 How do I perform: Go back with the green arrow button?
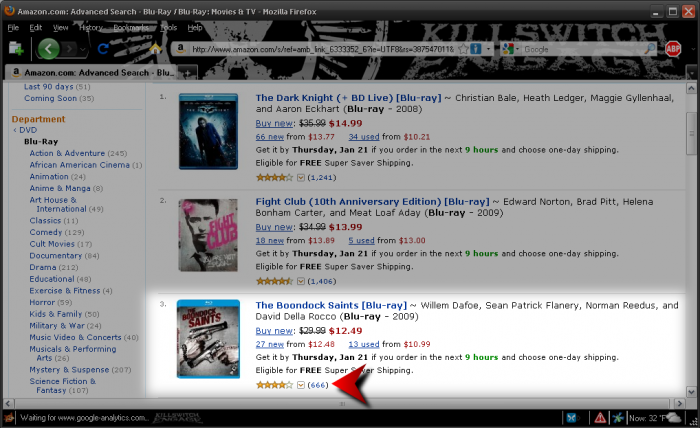point(48,49)
